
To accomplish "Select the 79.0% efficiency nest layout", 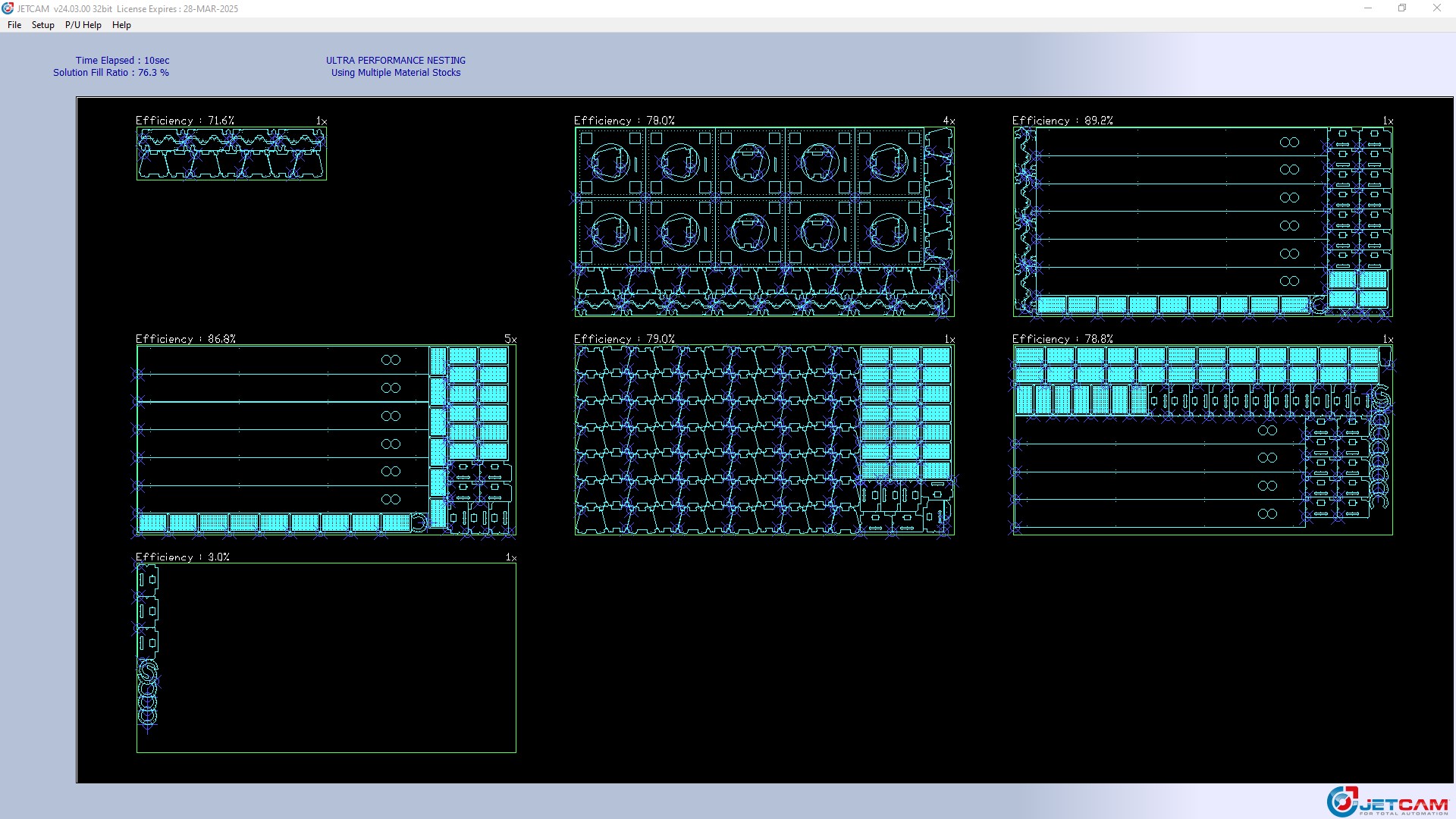I will tap(764, 440).
